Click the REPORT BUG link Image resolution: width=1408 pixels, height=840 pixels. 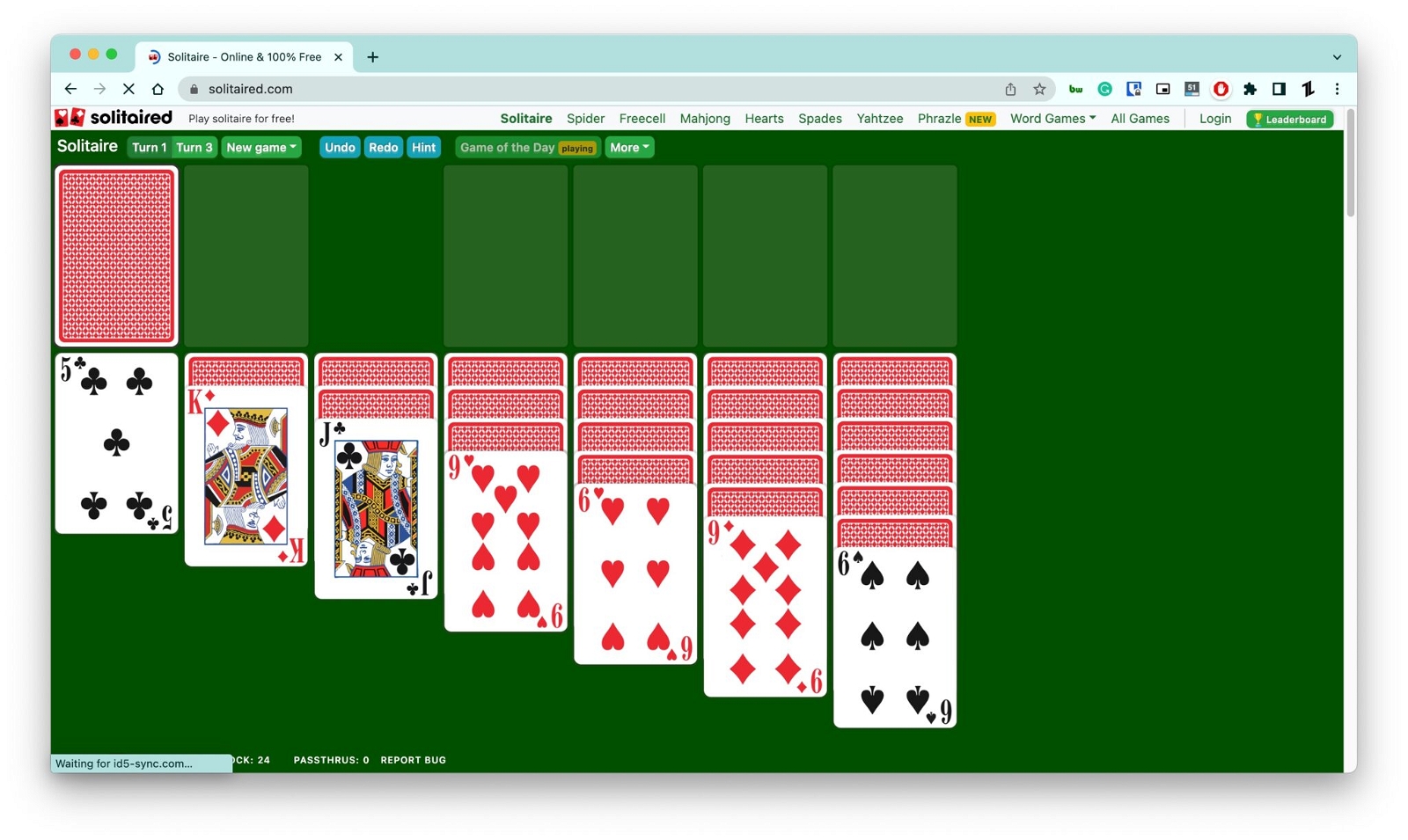click(413, 760)
